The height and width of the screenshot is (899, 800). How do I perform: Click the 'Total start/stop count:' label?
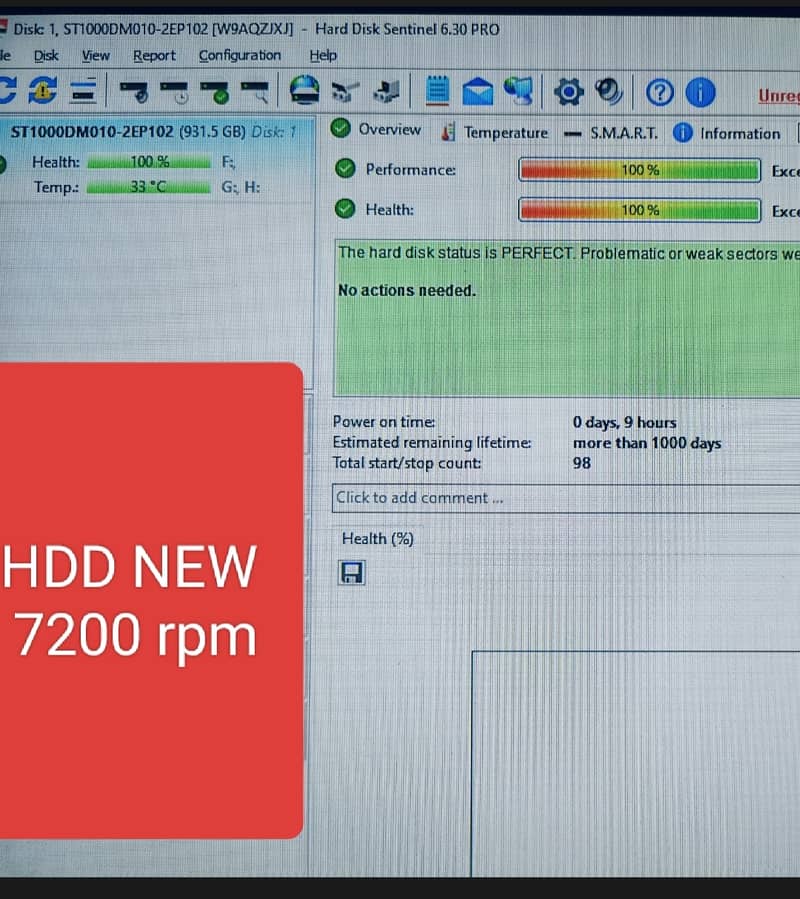407,463
